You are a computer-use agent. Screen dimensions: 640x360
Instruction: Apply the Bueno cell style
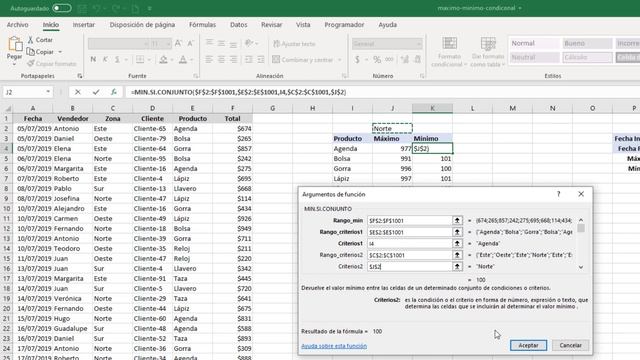coord(587,43)
